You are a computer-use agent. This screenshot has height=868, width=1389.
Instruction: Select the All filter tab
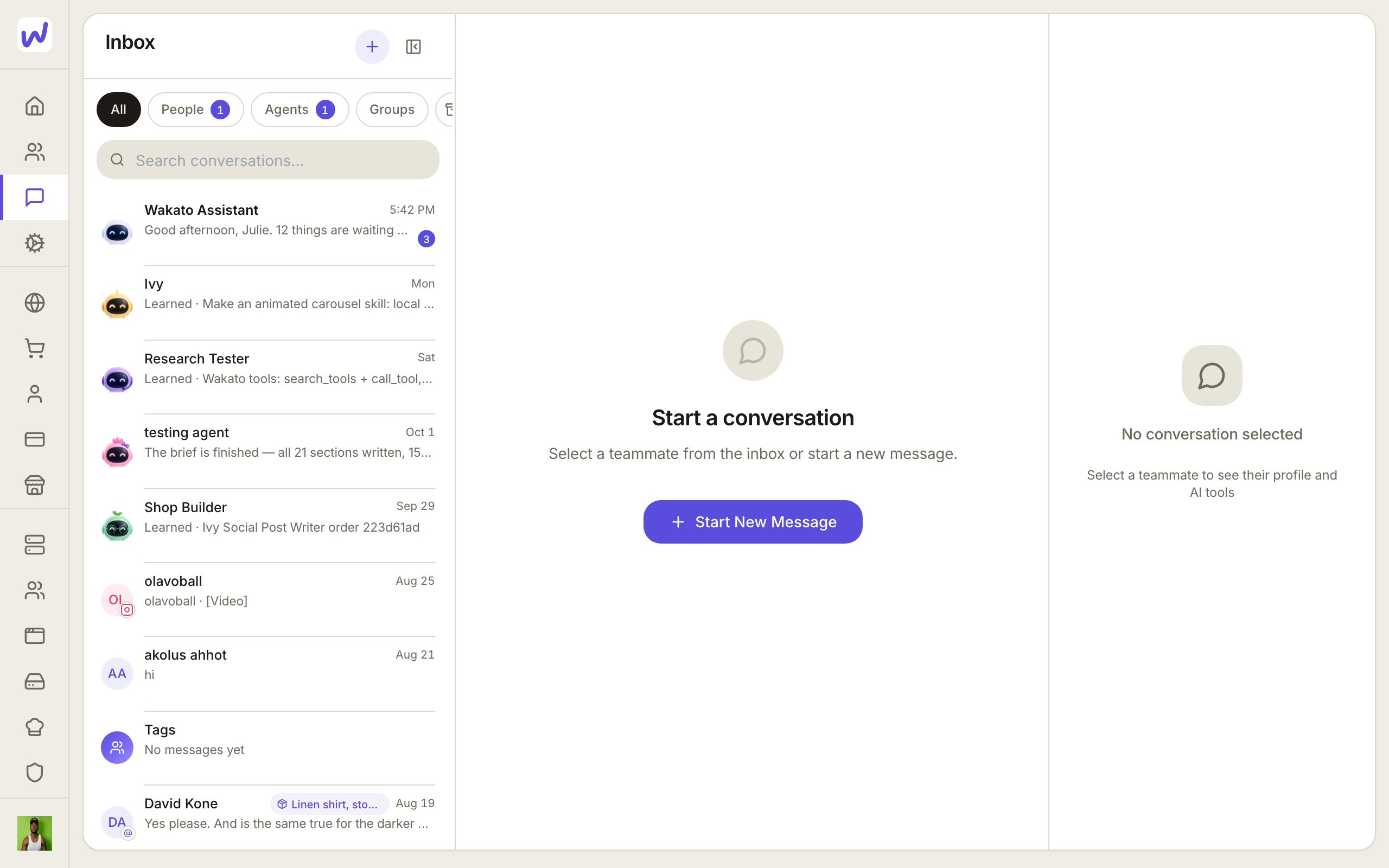[118, 110]
